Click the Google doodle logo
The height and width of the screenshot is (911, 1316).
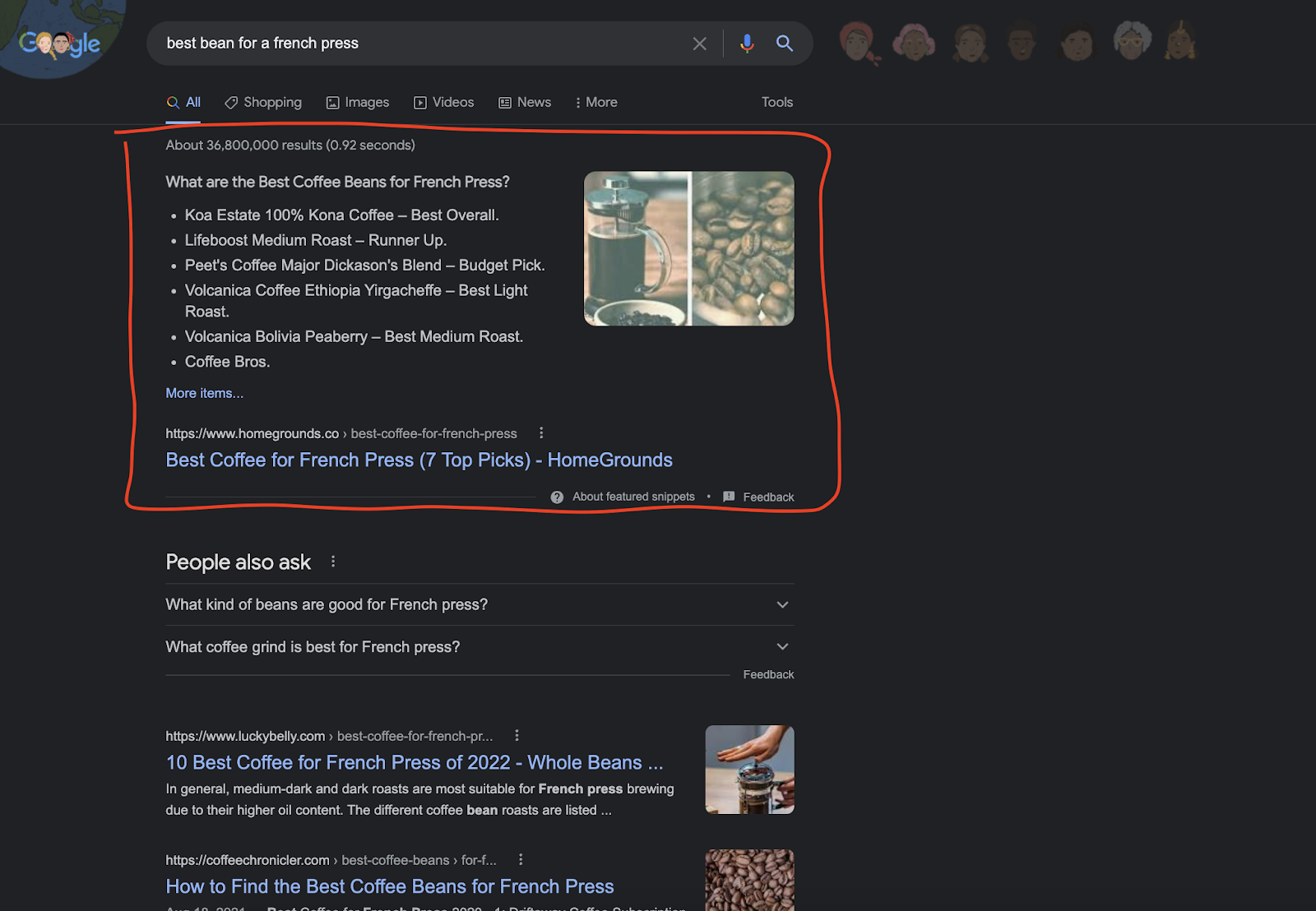pos(59,43)
